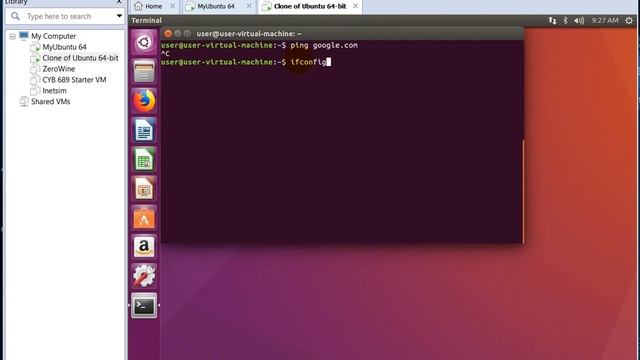This screenshot has width=640, height=360.
Task: Collapse the My Computer tree node
Action: click(13, 36)
